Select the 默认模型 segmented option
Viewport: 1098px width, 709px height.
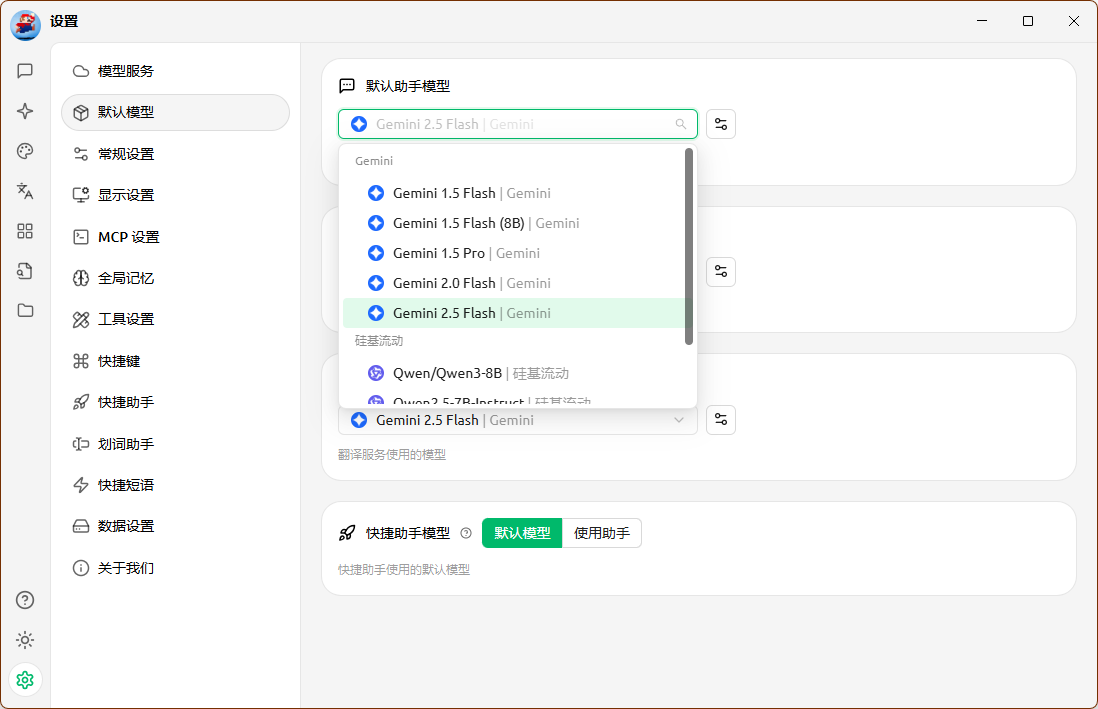click(522, 533)
